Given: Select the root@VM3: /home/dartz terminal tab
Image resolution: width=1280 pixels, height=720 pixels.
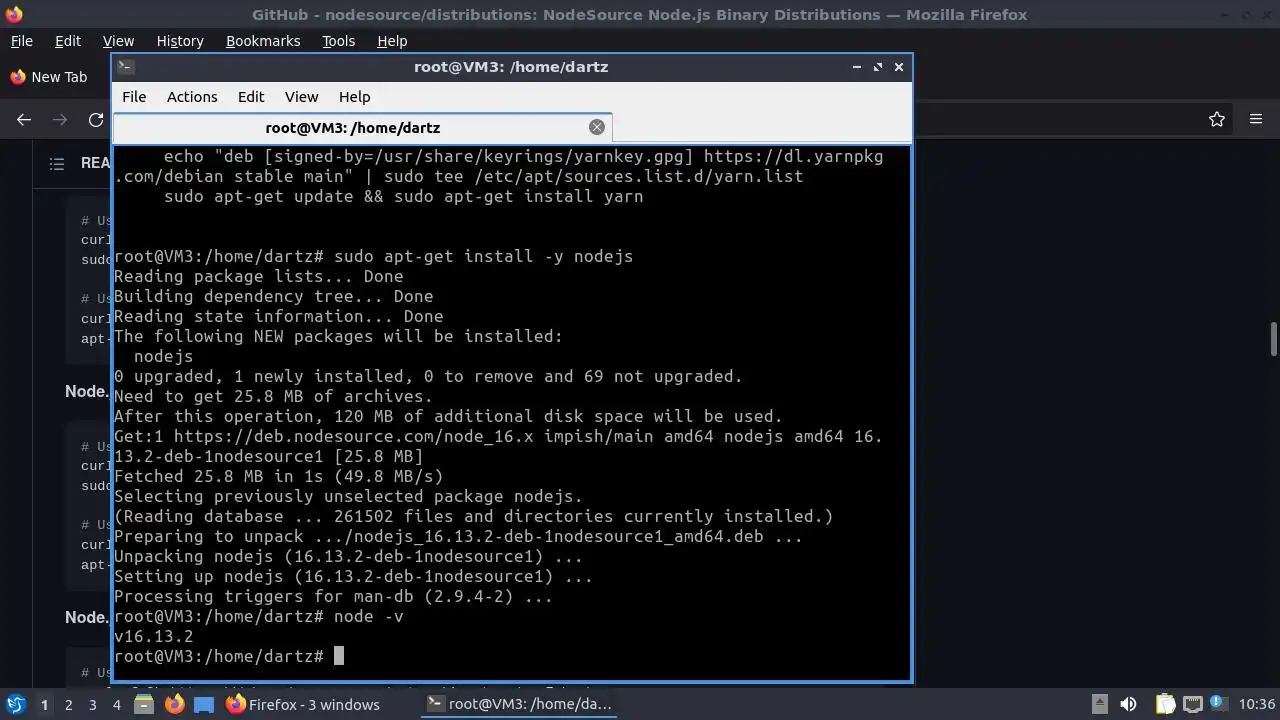Looking at the screenshot, I should click(362, 127).
